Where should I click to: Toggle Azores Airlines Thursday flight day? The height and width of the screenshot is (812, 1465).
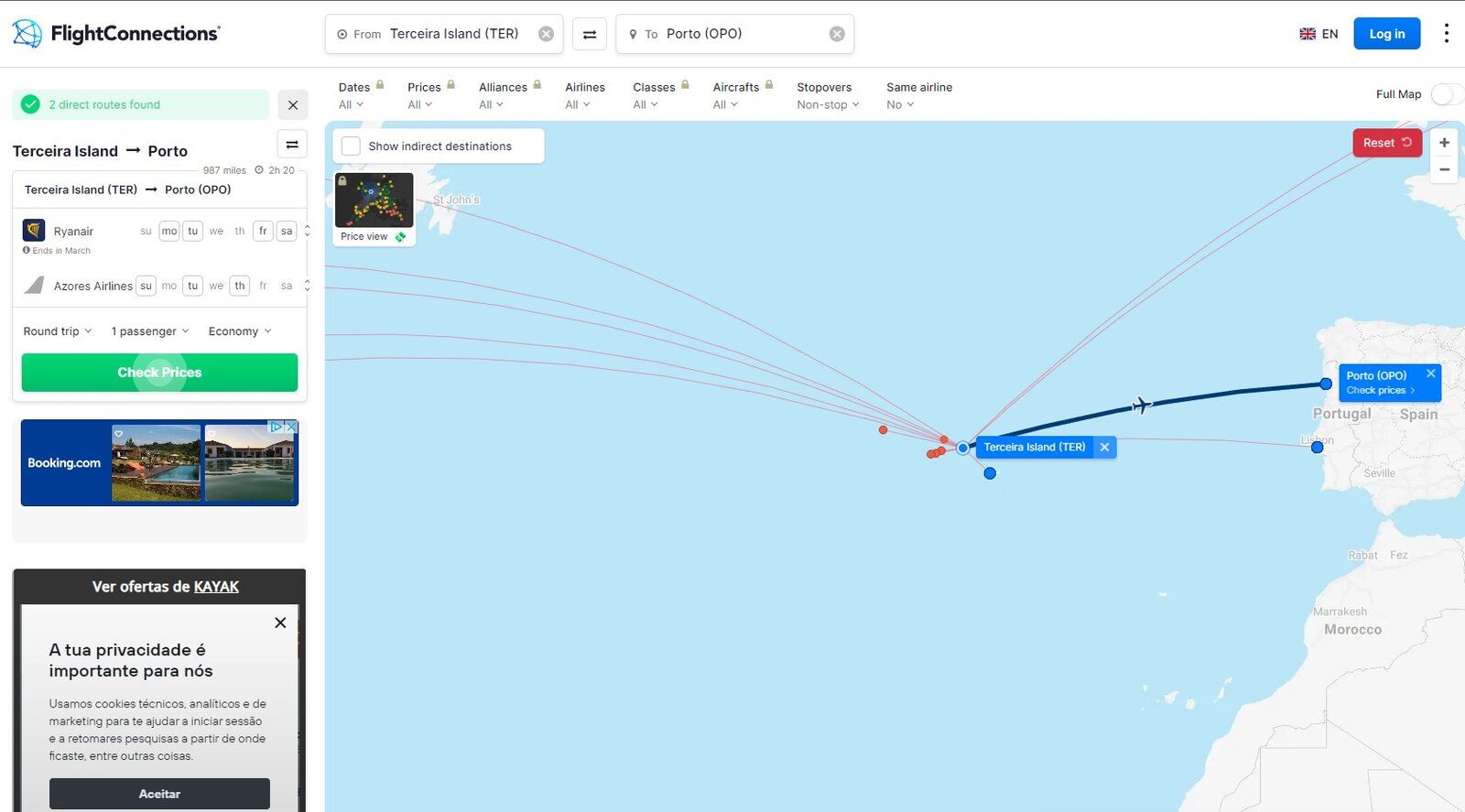pos(240,286)
